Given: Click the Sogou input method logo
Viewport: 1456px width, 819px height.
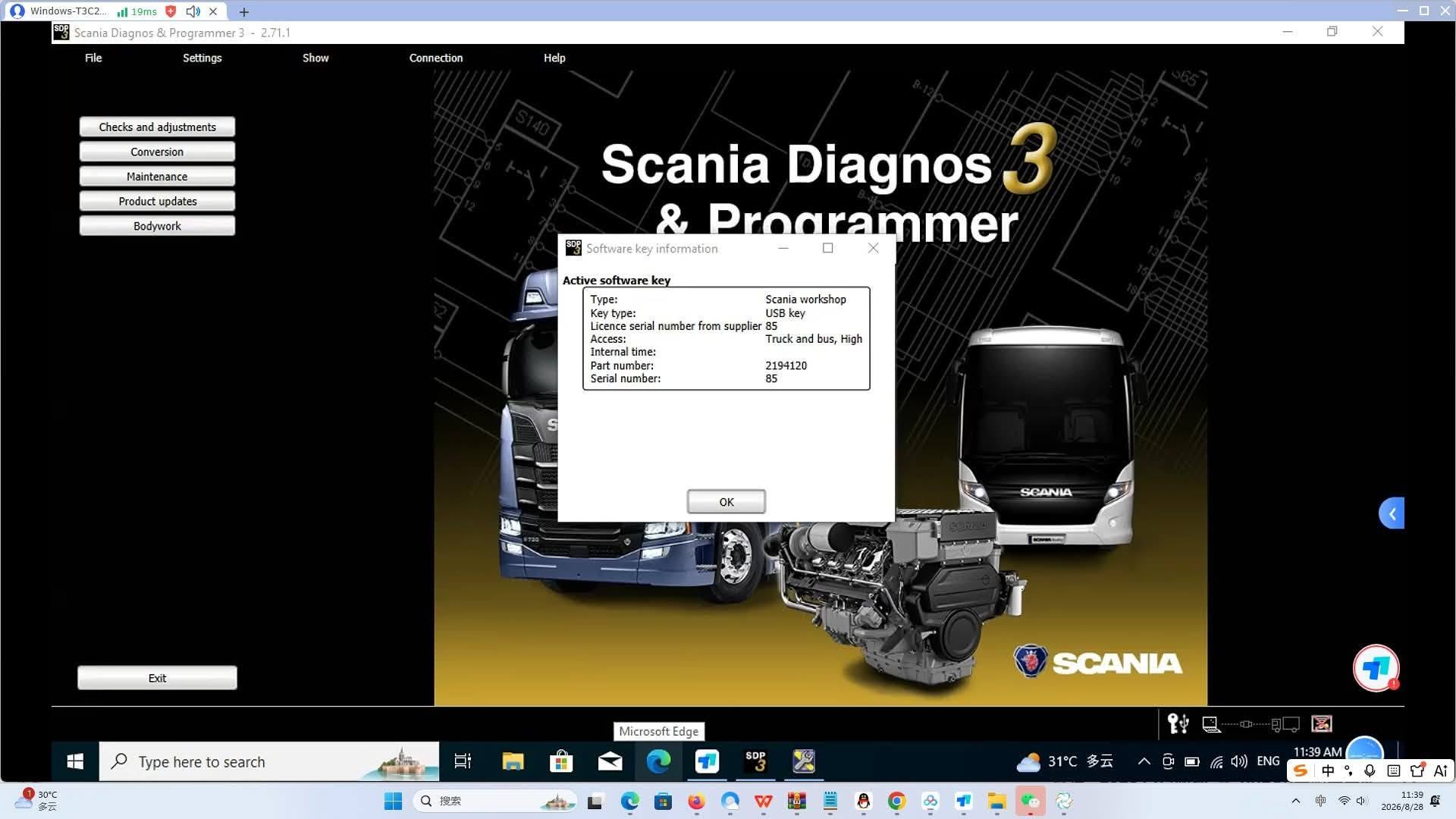Looking at the screenshot, I should (x=1301, y=770).
